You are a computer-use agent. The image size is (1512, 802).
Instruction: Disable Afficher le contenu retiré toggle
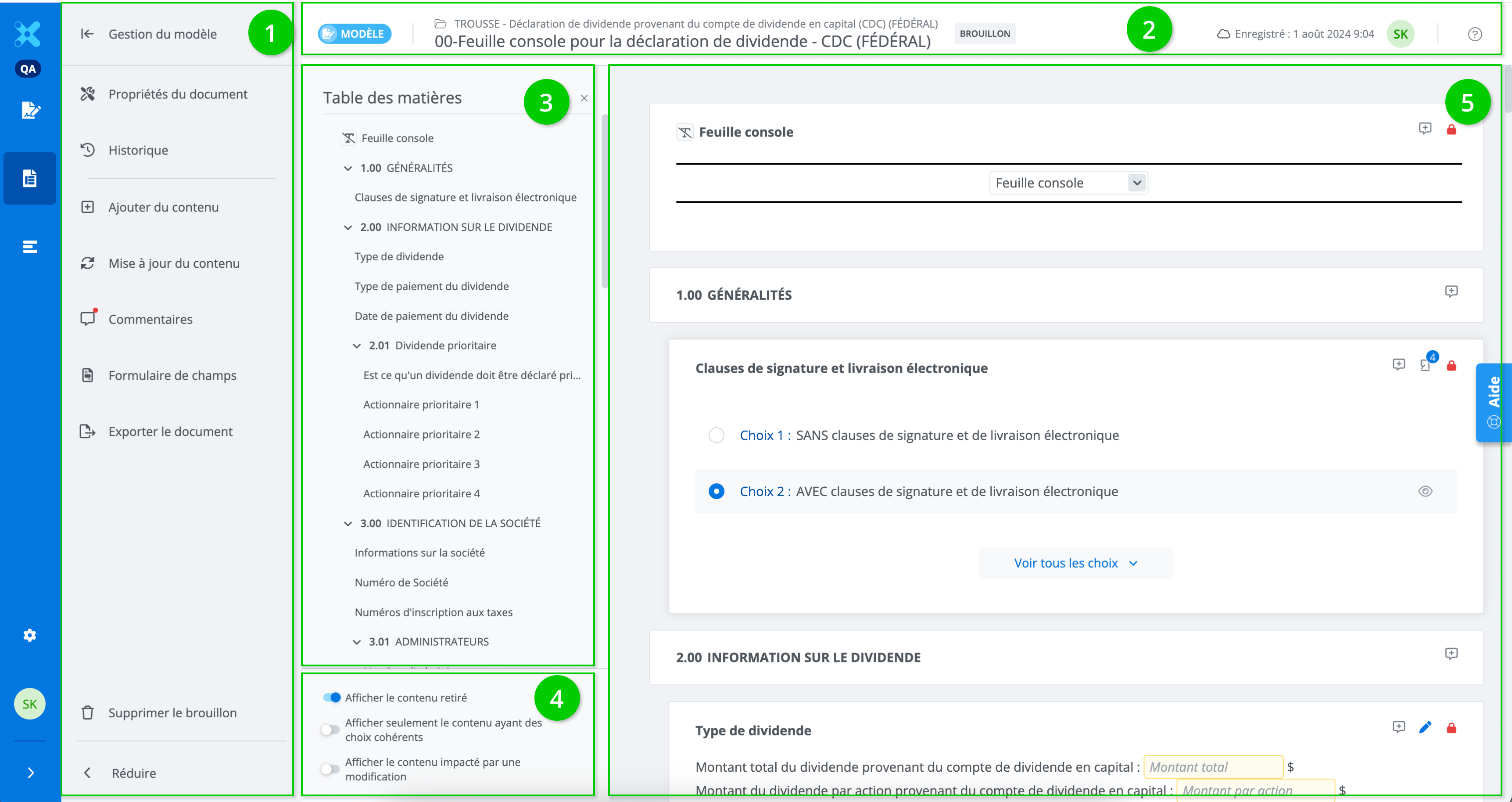[332, 698]
